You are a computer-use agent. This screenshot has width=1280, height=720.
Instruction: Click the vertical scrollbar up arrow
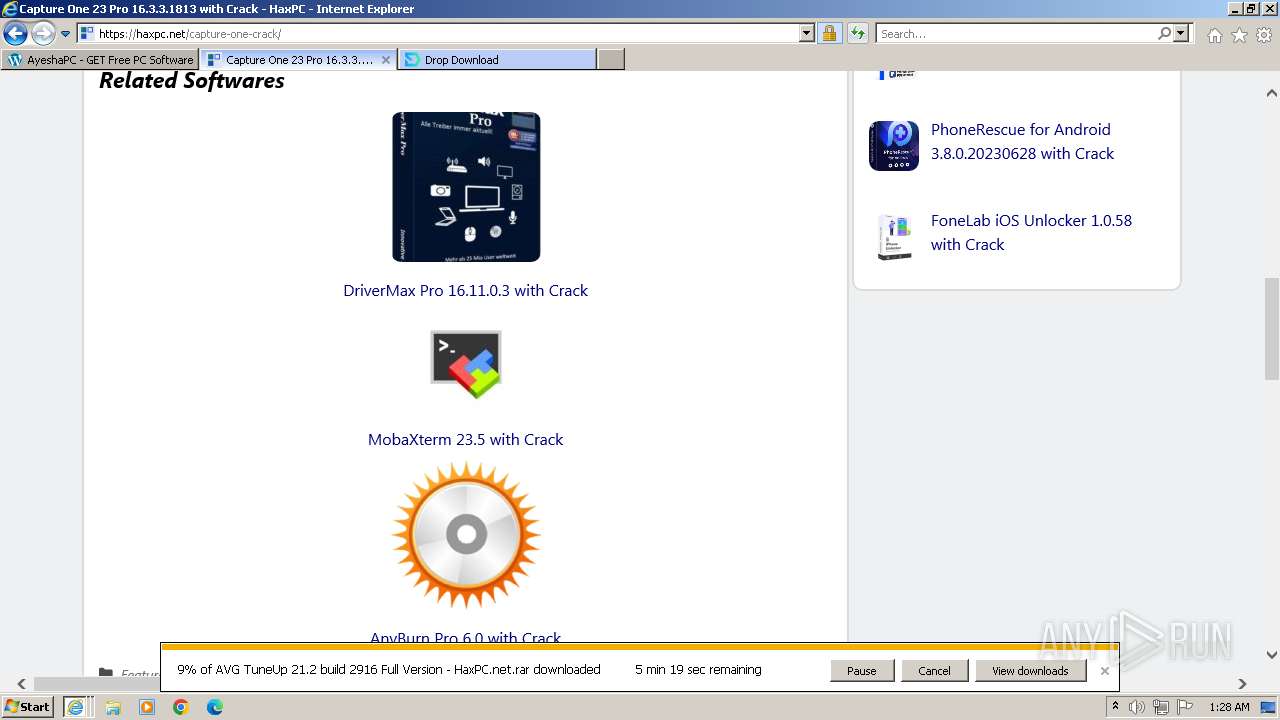[1272, 93]
